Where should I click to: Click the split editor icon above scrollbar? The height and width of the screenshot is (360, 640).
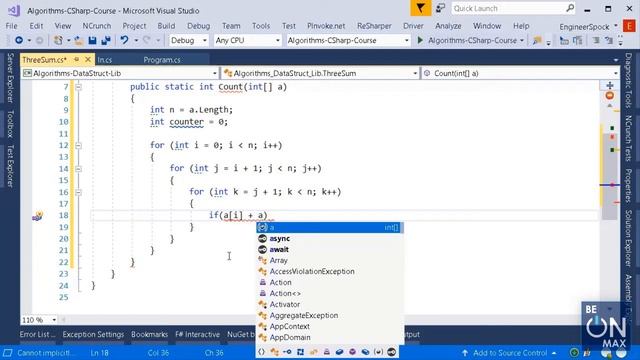(610, 85)
